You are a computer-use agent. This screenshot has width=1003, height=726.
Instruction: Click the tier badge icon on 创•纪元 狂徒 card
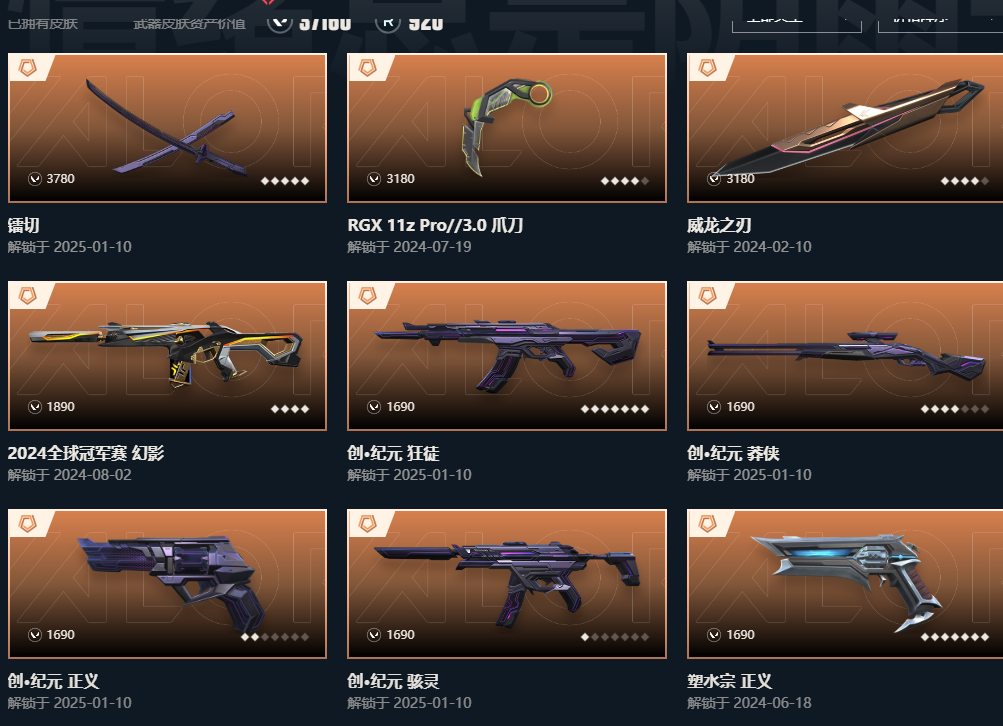(367, 296)
